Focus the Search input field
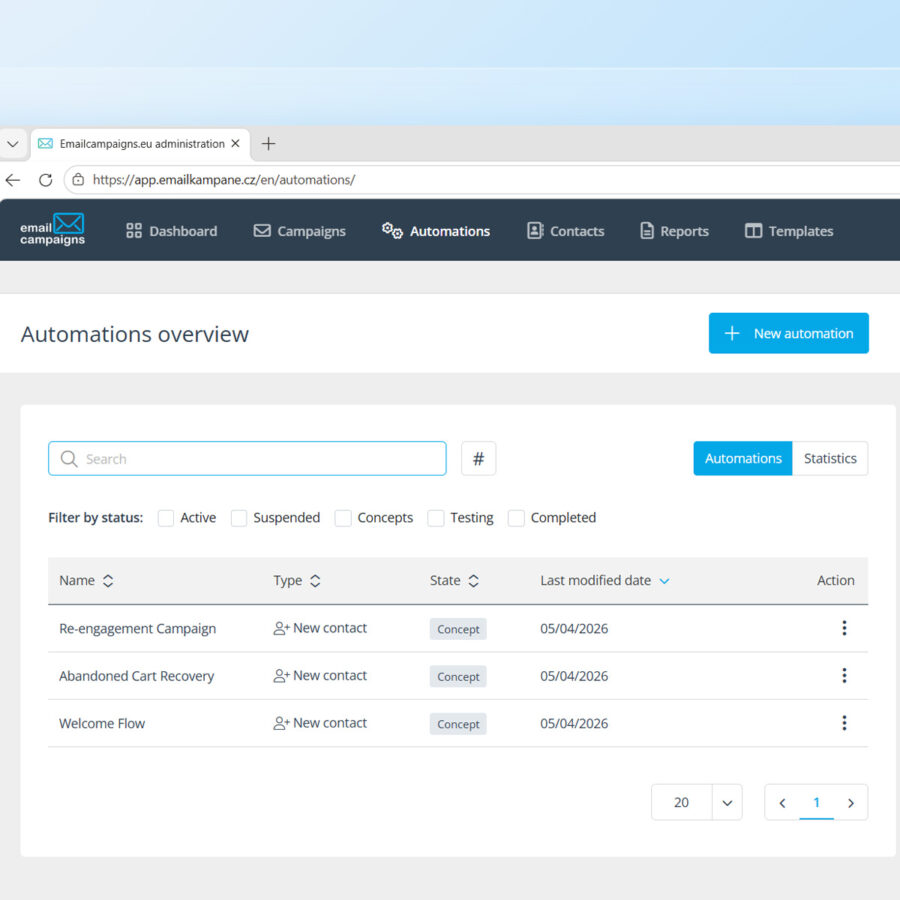Viewport: 900px width, 900px height. 247,458
